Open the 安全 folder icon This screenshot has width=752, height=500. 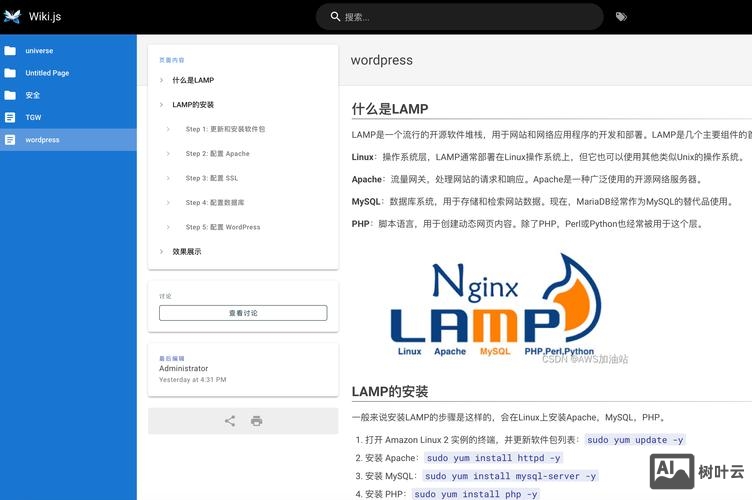pos(10,95)
